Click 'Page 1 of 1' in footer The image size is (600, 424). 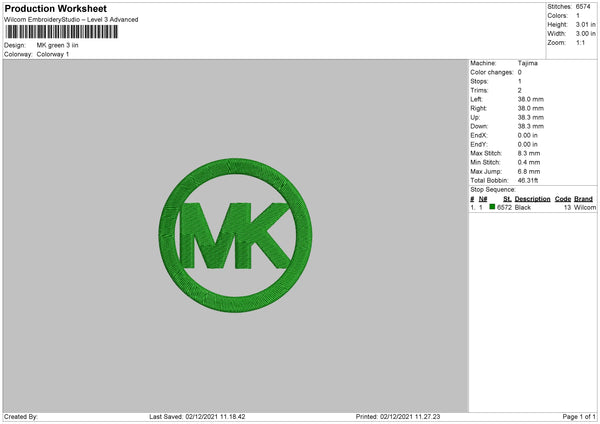tap(579, 417)
